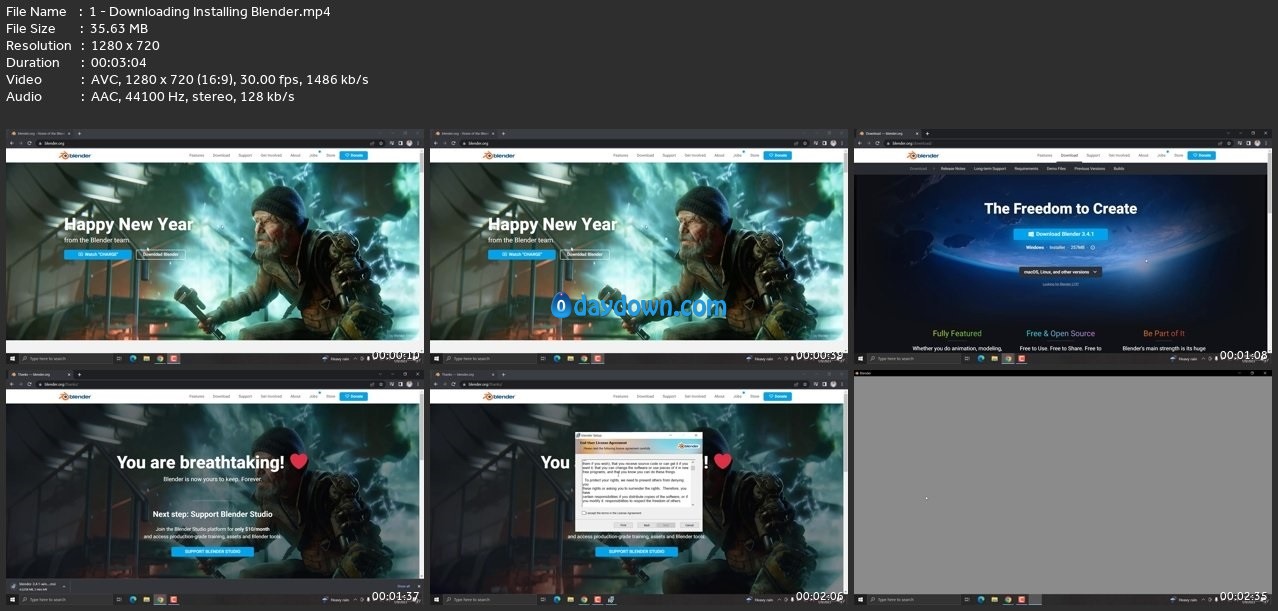Open Chrome menu dots in the 00:01:08 frame
The image size is (1278, 611).
click(1265, 143)
